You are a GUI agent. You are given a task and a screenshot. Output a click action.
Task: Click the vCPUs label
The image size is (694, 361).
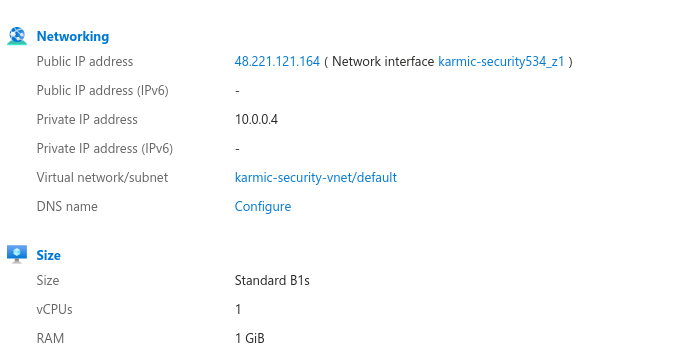[x=54, y=309]
